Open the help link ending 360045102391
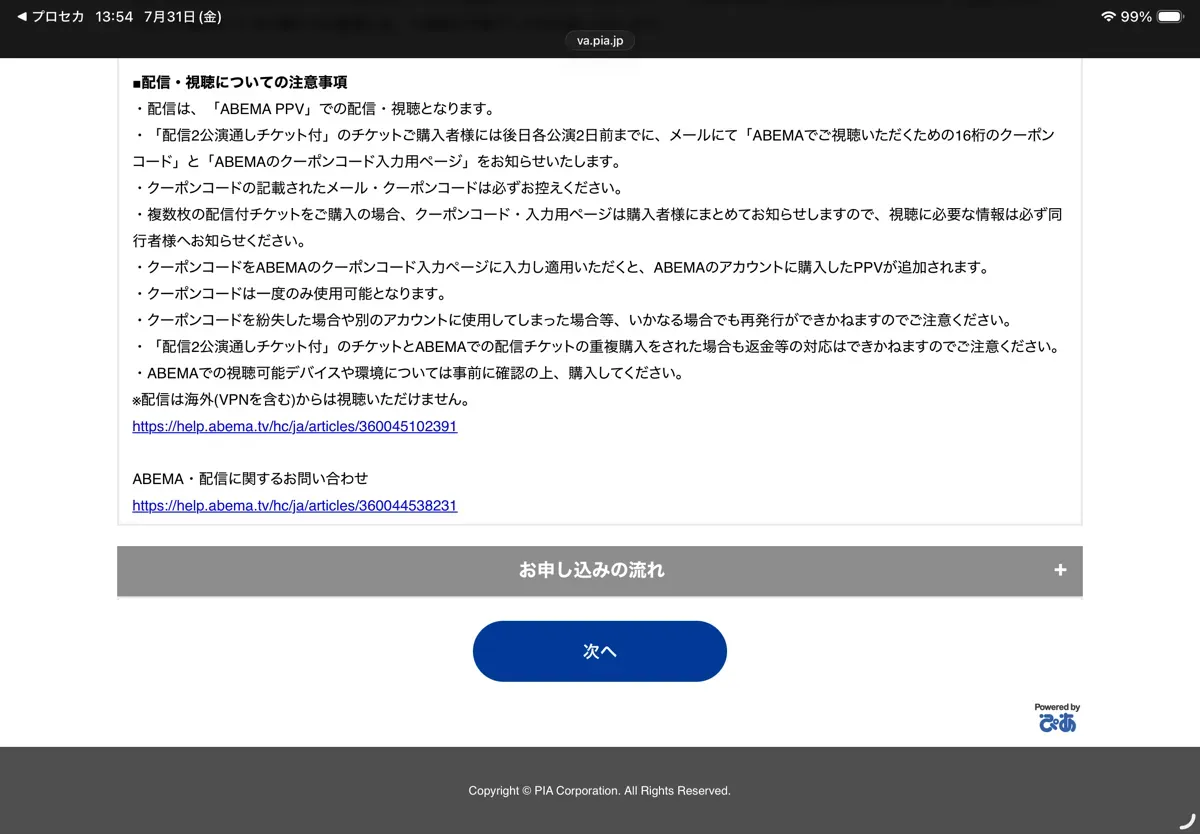 [295, 426]
